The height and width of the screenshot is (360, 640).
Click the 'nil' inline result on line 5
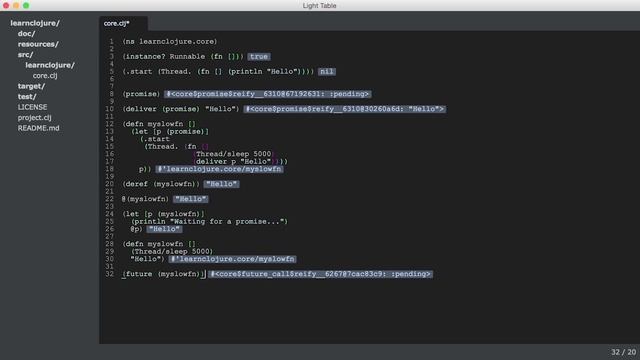[327, 72]
